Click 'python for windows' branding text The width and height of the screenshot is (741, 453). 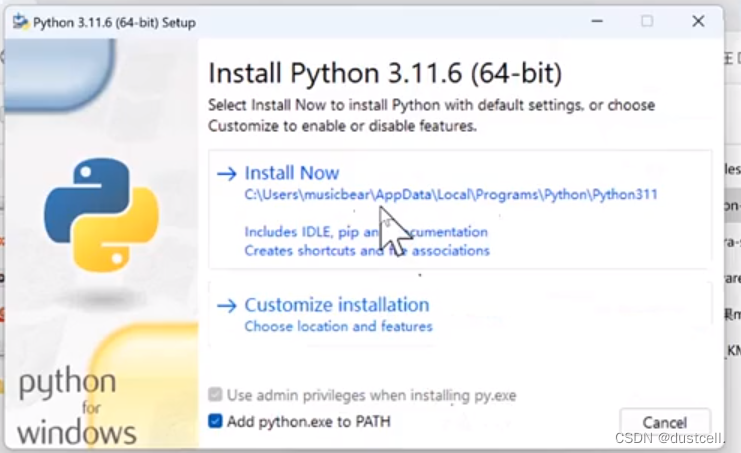[77, 407]
